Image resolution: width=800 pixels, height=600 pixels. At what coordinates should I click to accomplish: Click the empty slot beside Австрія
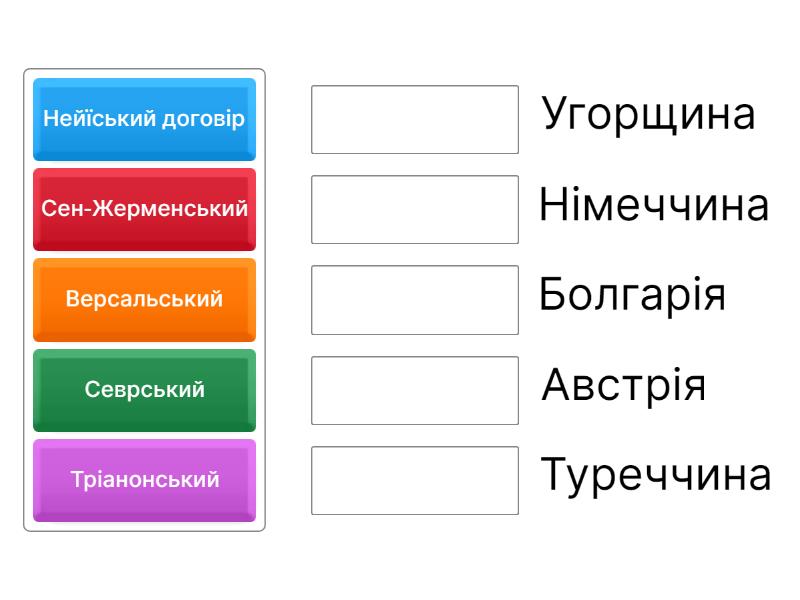pos(415,390)
